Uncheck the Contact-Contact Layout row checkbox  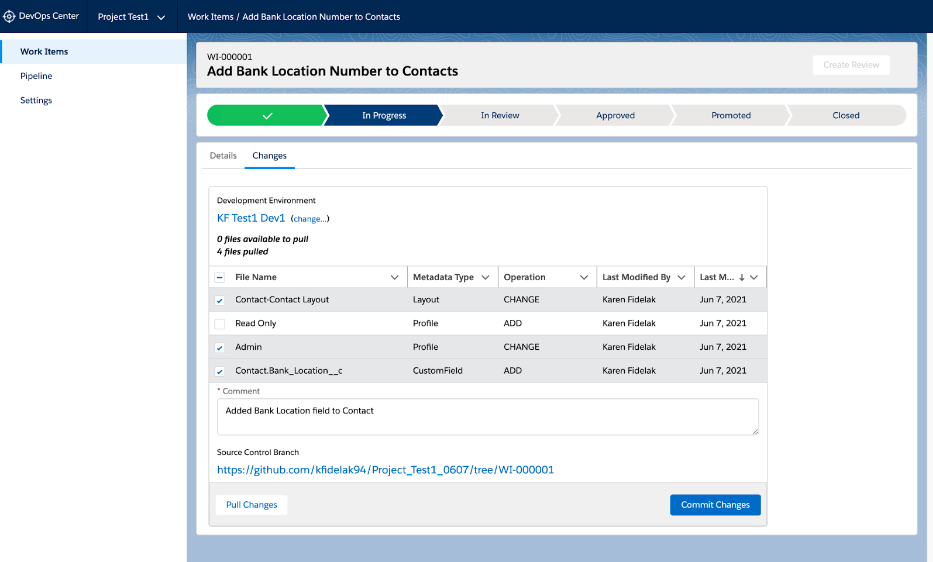220,300
